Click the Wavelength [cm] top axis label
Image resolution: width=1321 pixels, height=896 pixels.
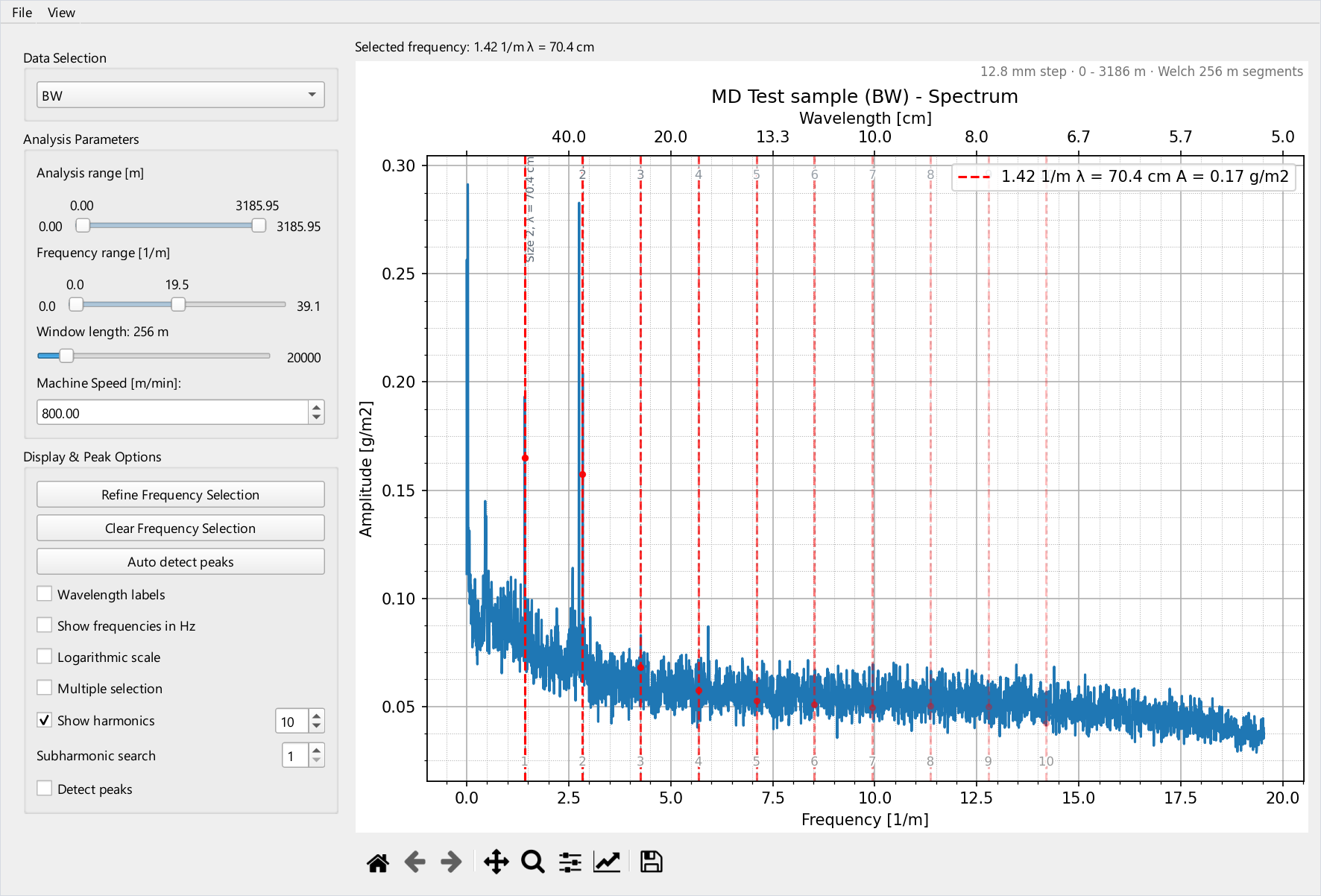866,118
